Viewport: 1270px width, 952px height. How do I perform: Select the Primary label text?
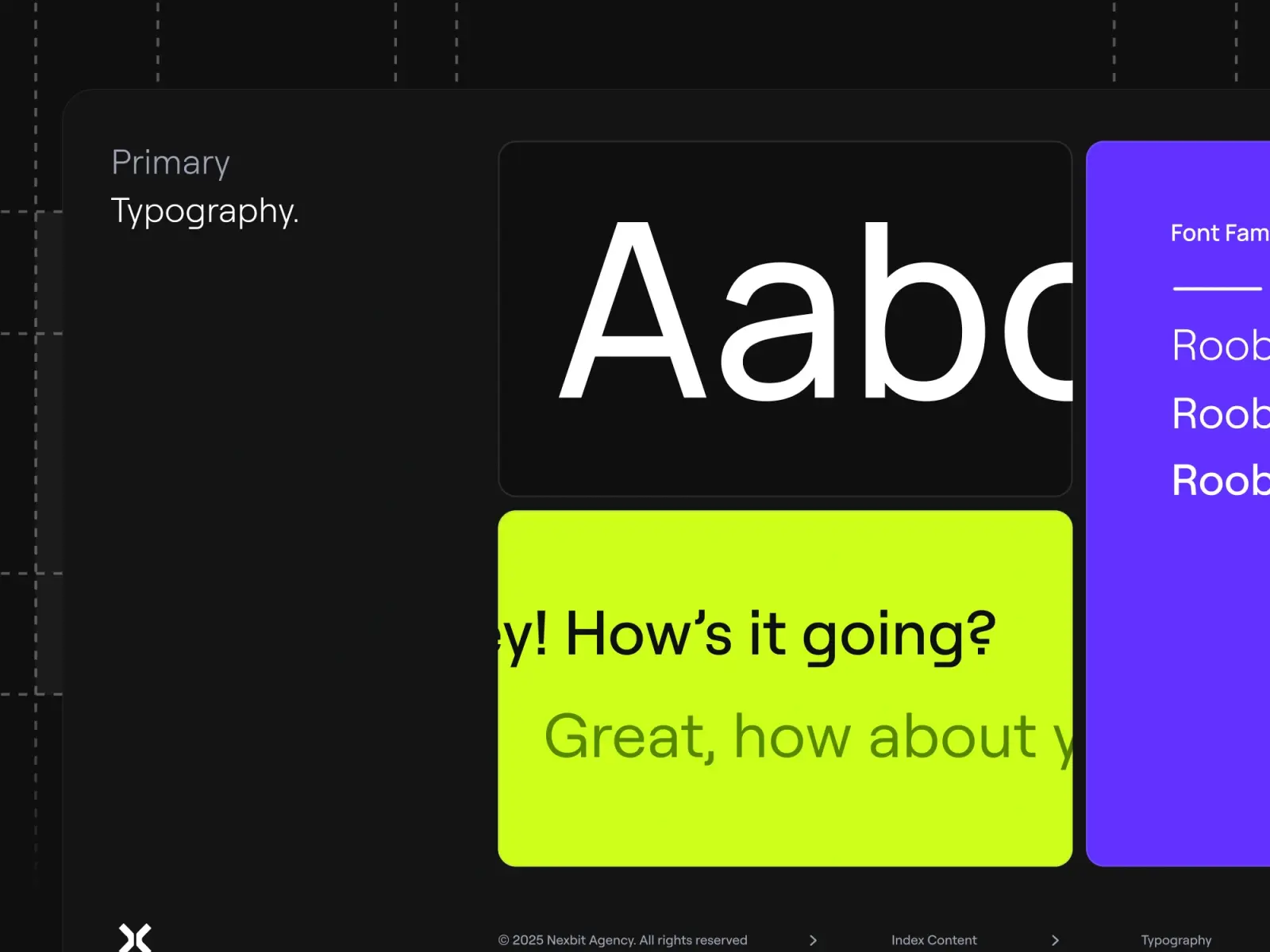click(x=171, y=163)
